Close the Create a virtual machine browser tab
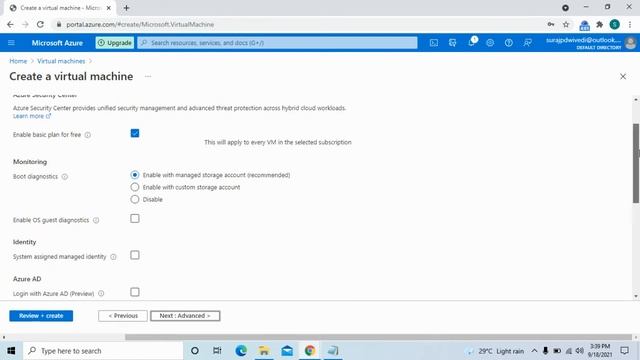This screenshot has height=360, width=640. [x=109, y=8]
